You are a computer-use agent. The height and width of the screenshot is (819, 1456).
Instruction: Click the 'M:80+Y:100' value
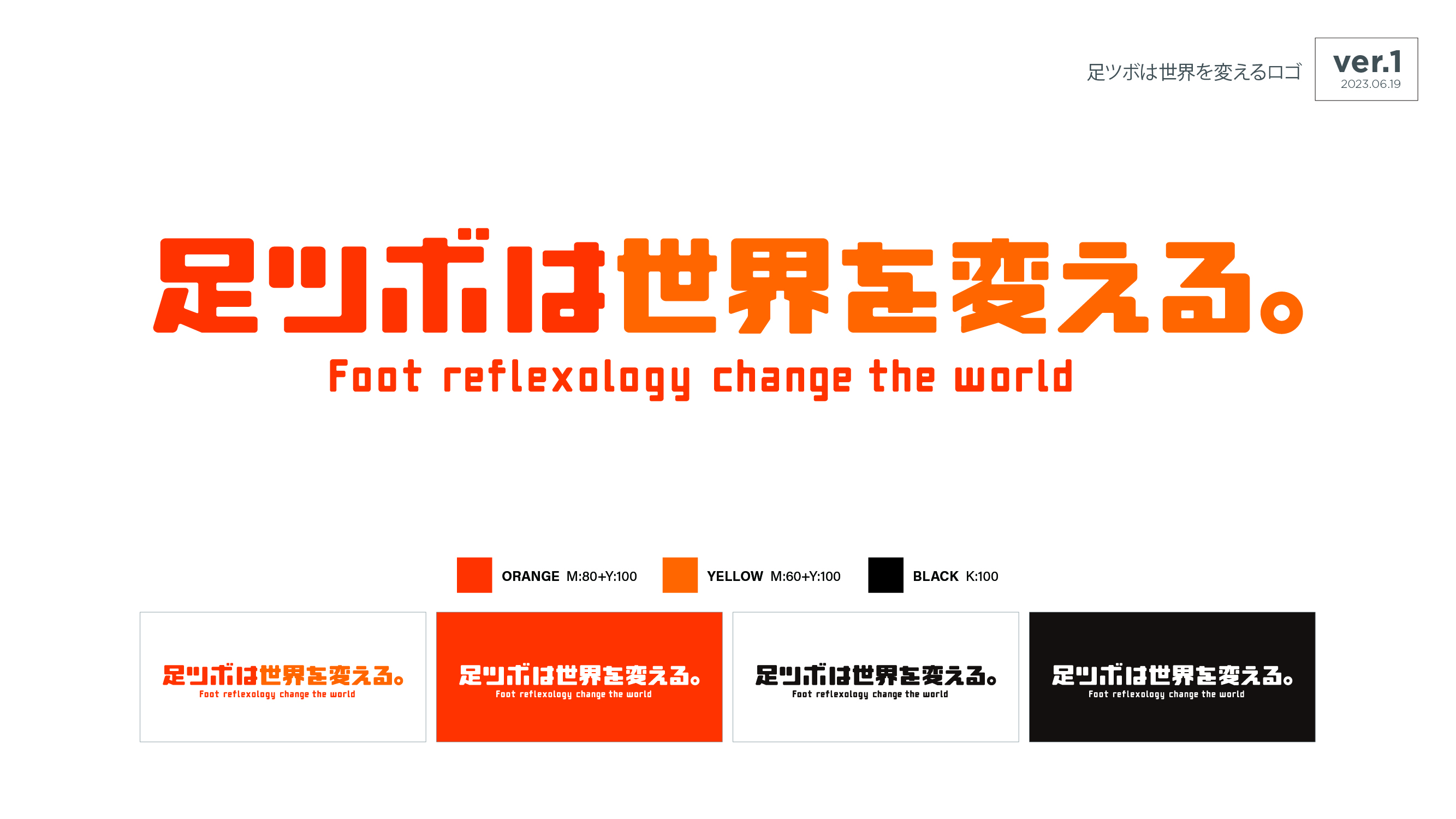(x=602, y=576)
